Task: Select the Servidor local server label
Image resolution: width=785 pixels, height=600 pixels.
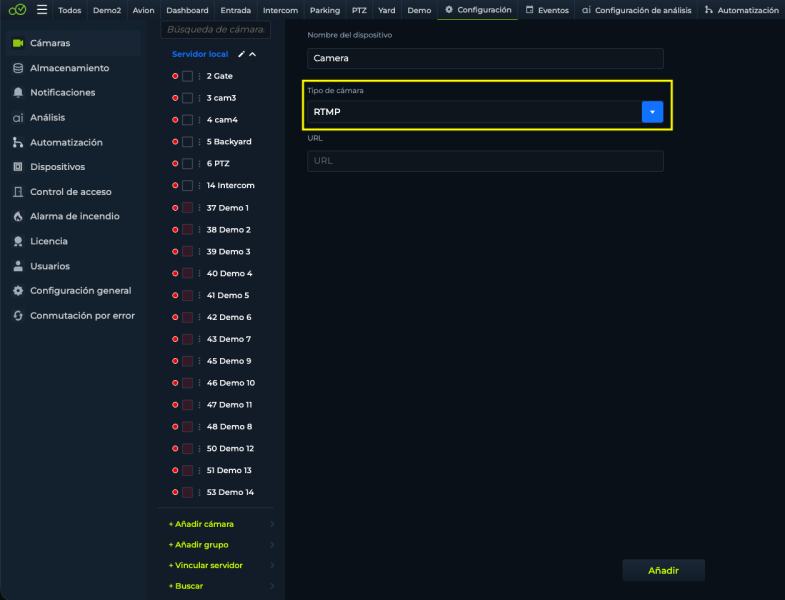Action: tap(200, 54)
